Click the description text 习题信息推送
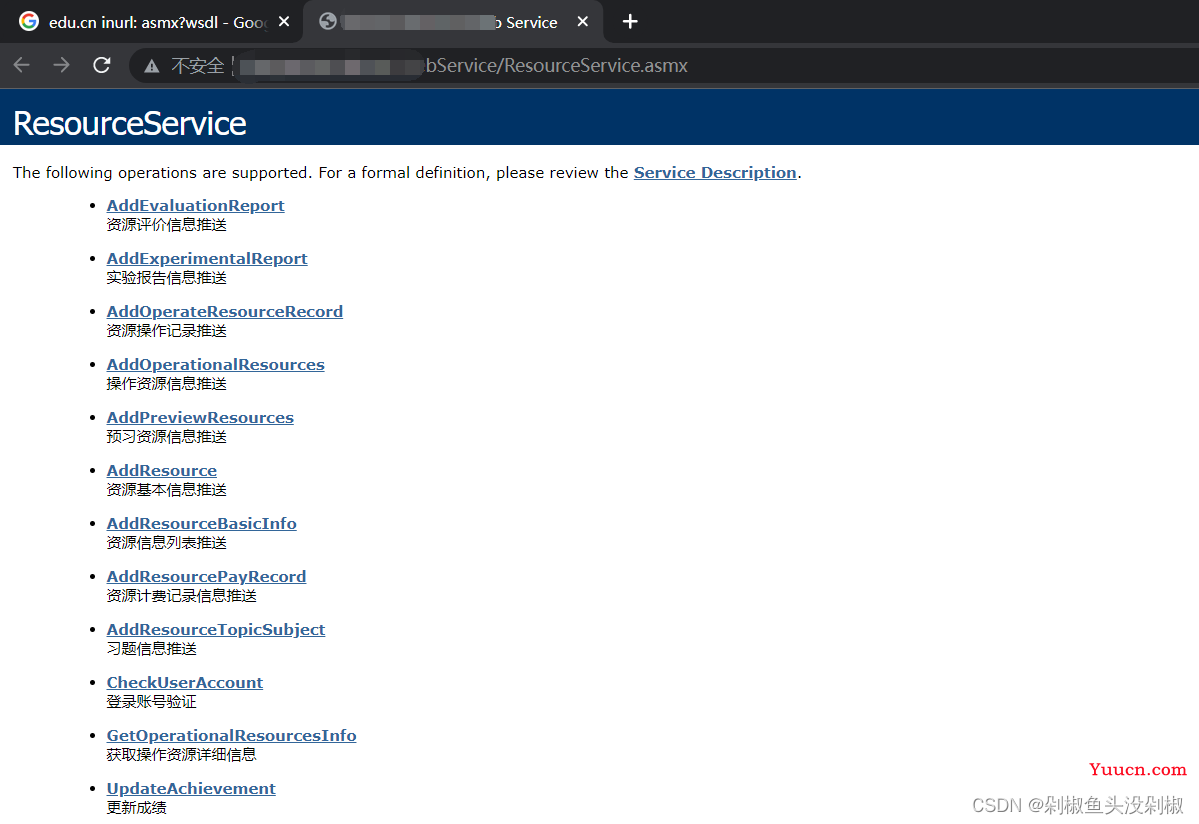The image size is (1199, 824). point(151,649)
